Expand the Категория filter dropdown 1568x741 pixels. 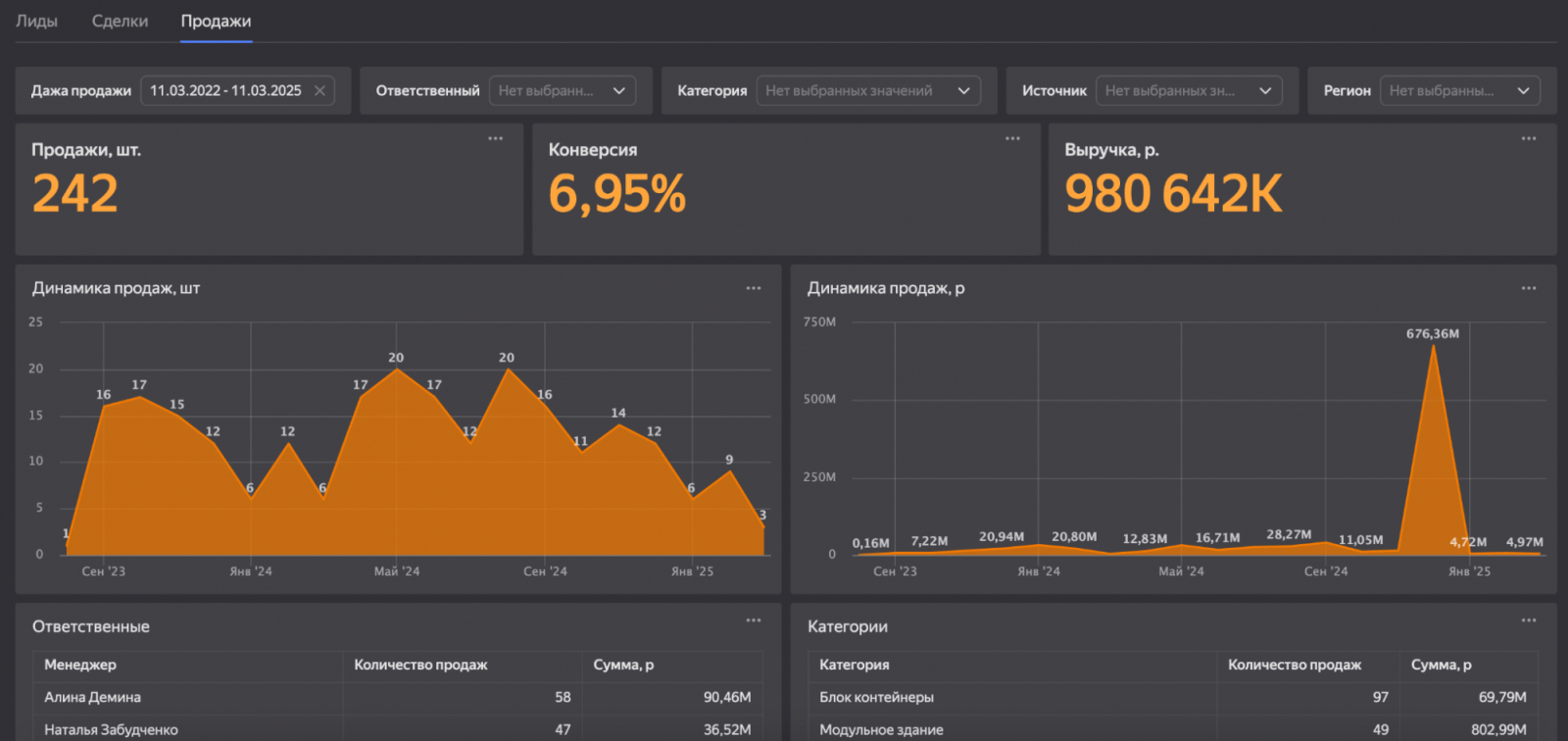pyautogui.click(x=867, y=90)
